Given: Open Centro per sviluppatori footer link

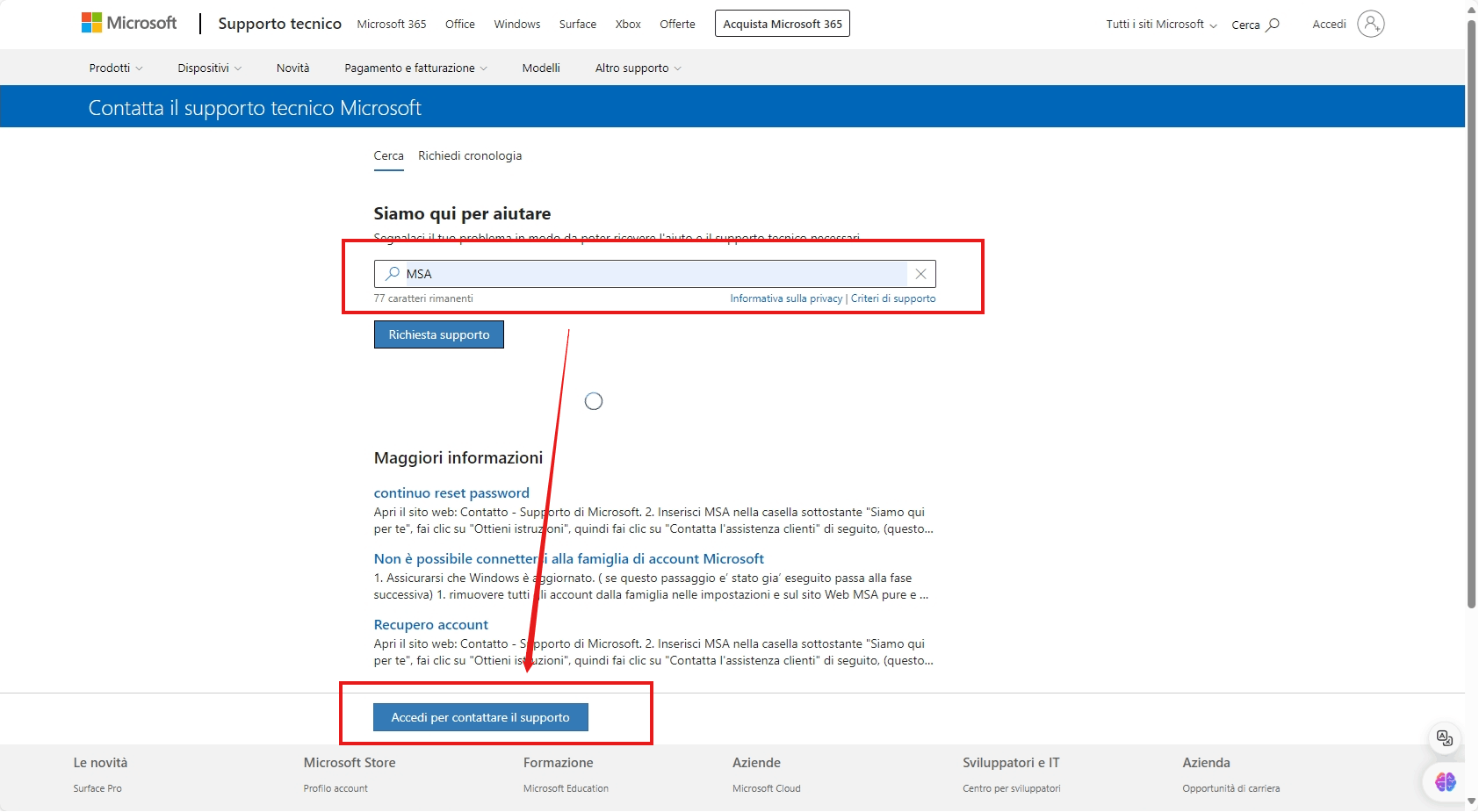Looking at the screenshot, I should click(1012, 788).
